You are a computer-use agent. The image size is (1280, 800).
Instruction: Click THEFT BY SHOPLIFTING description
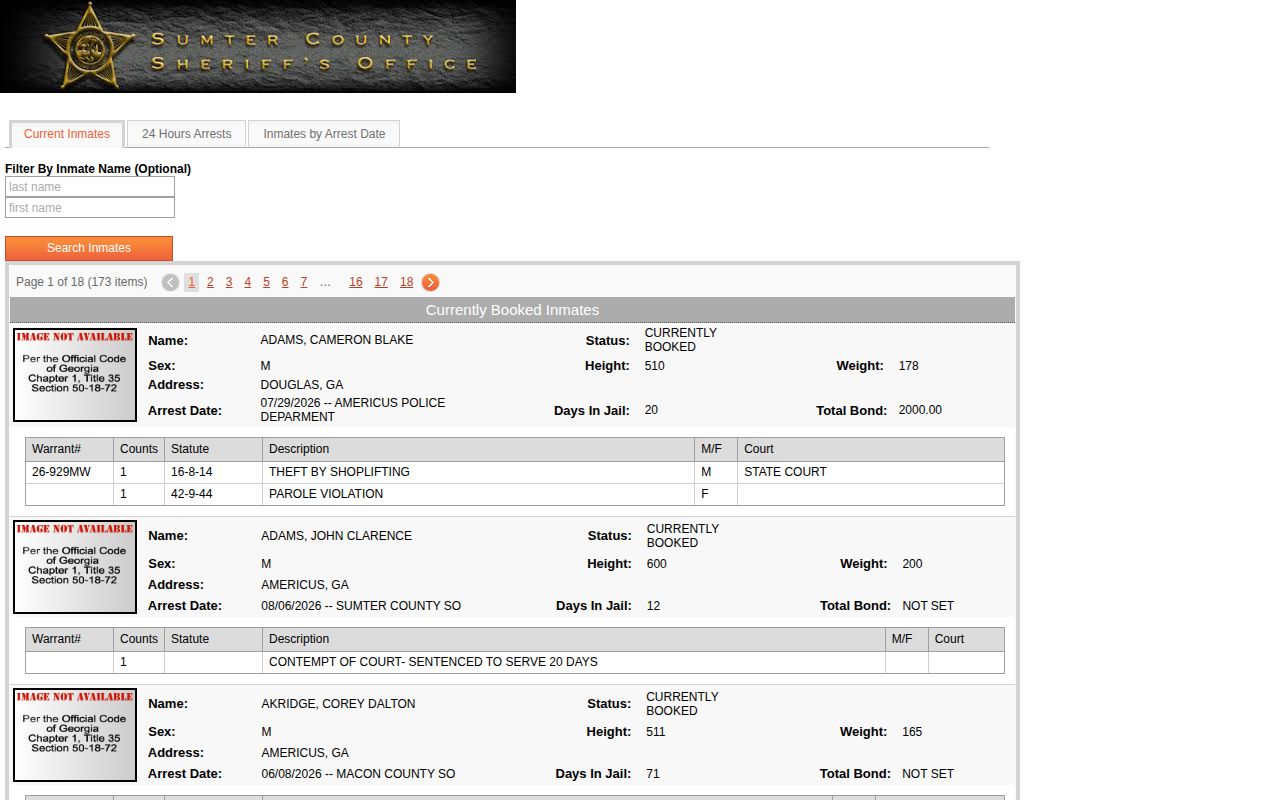click(339, 472)
